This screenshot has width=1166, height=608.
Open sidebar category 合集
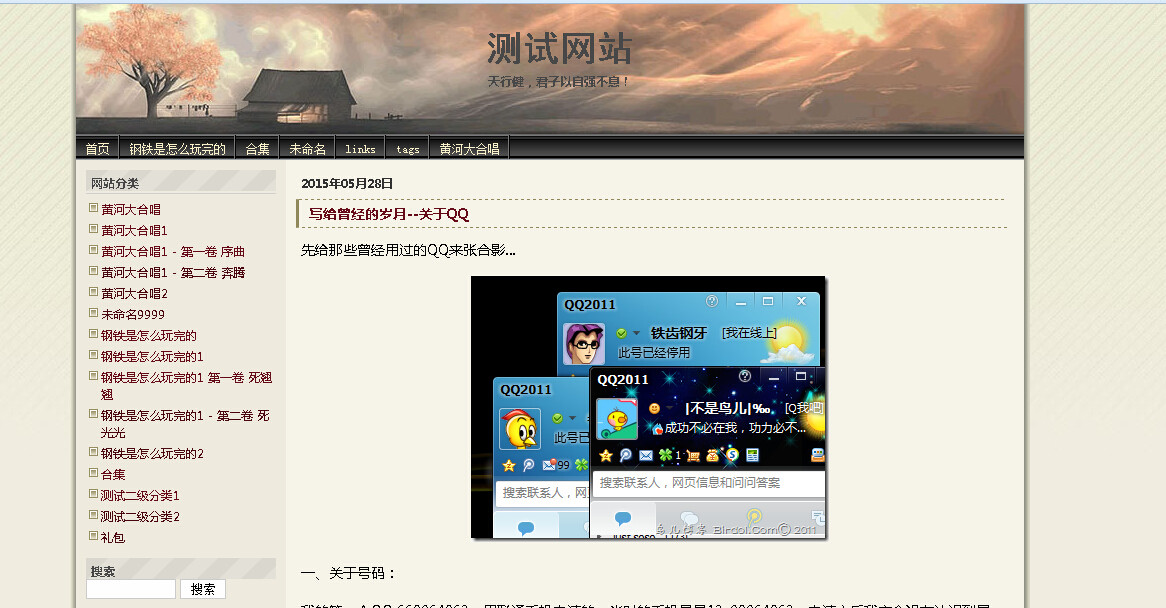tap(113, 474)
